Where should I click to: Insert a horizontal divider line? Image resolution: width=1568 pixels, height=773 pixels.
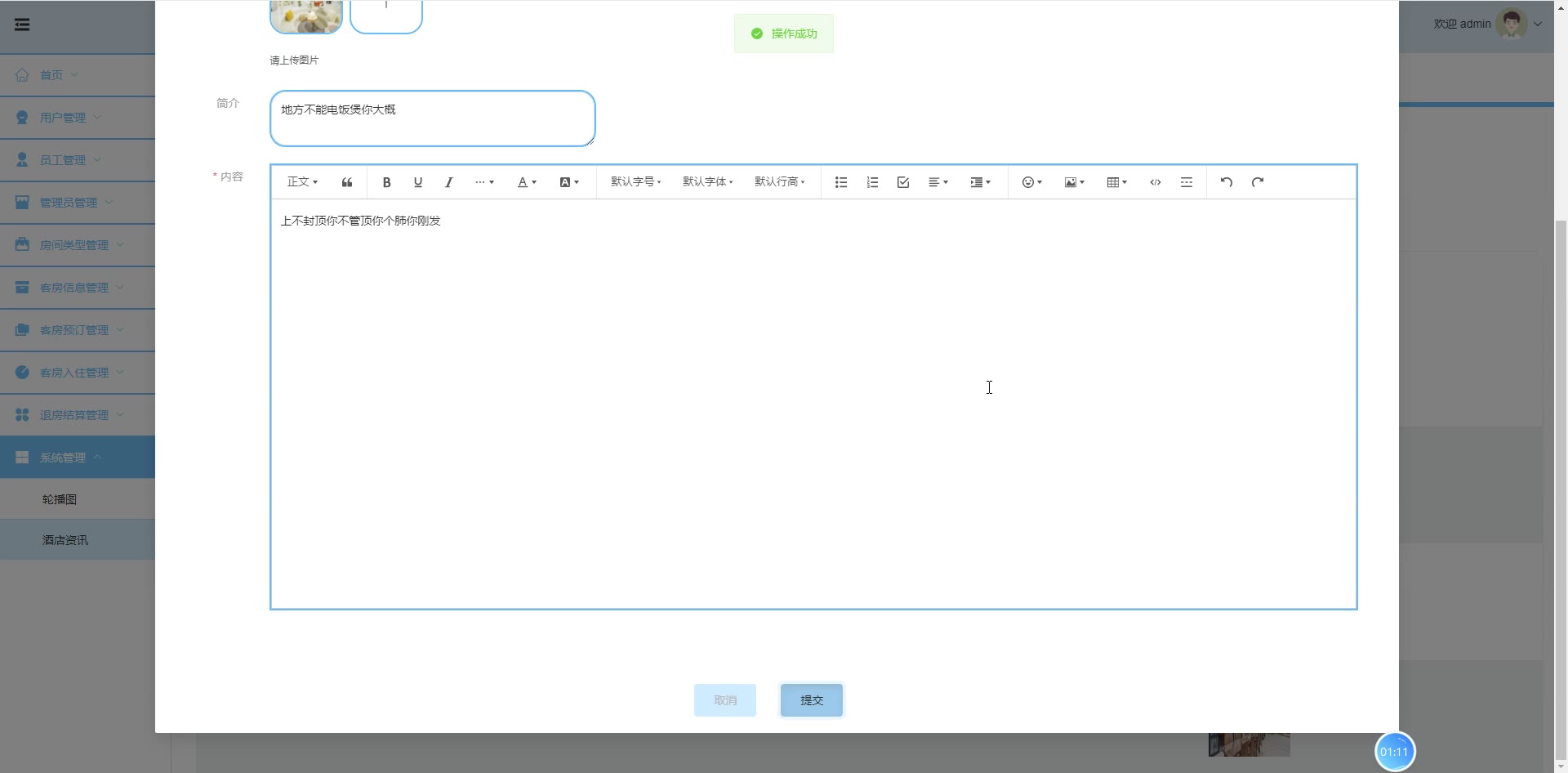[x=1187, y=182]
